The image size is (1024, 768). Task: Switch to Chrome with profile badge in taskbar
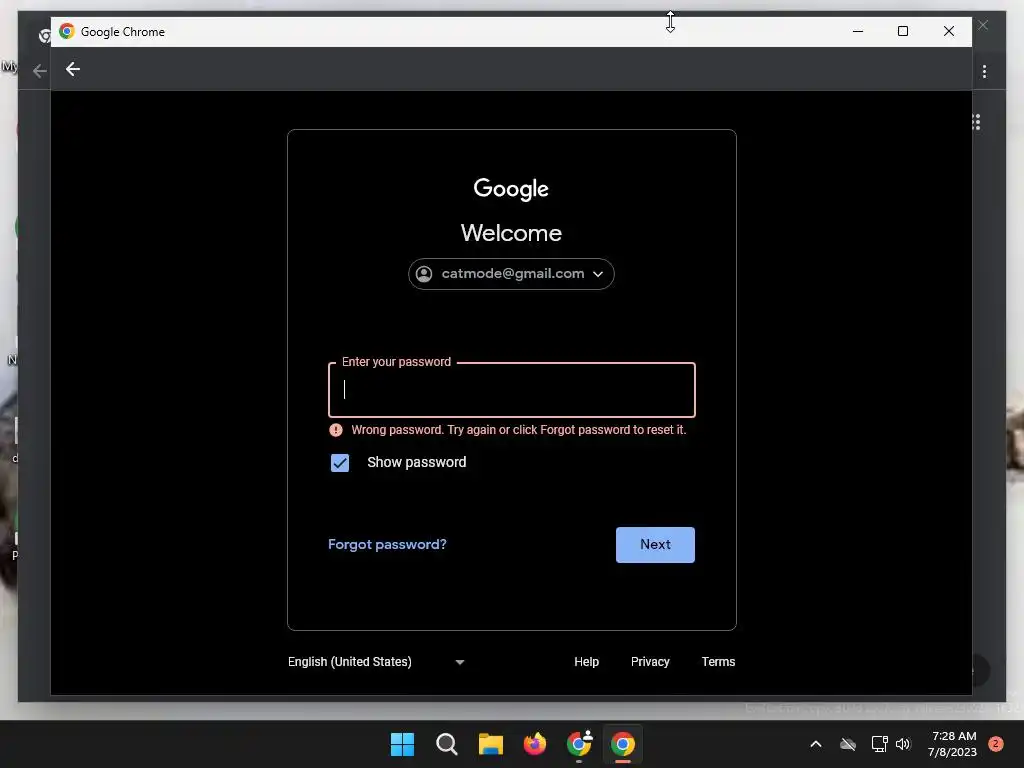[x=579, y=744]
